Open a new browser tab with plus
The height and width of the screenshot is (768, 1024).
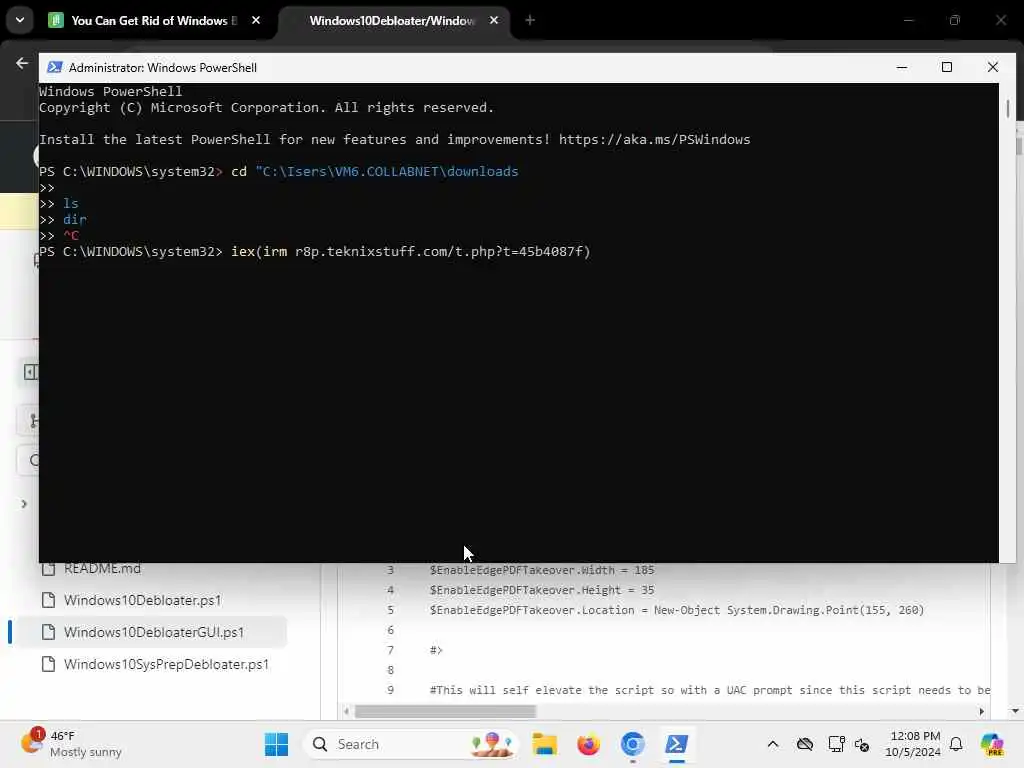tap(530, 20)
